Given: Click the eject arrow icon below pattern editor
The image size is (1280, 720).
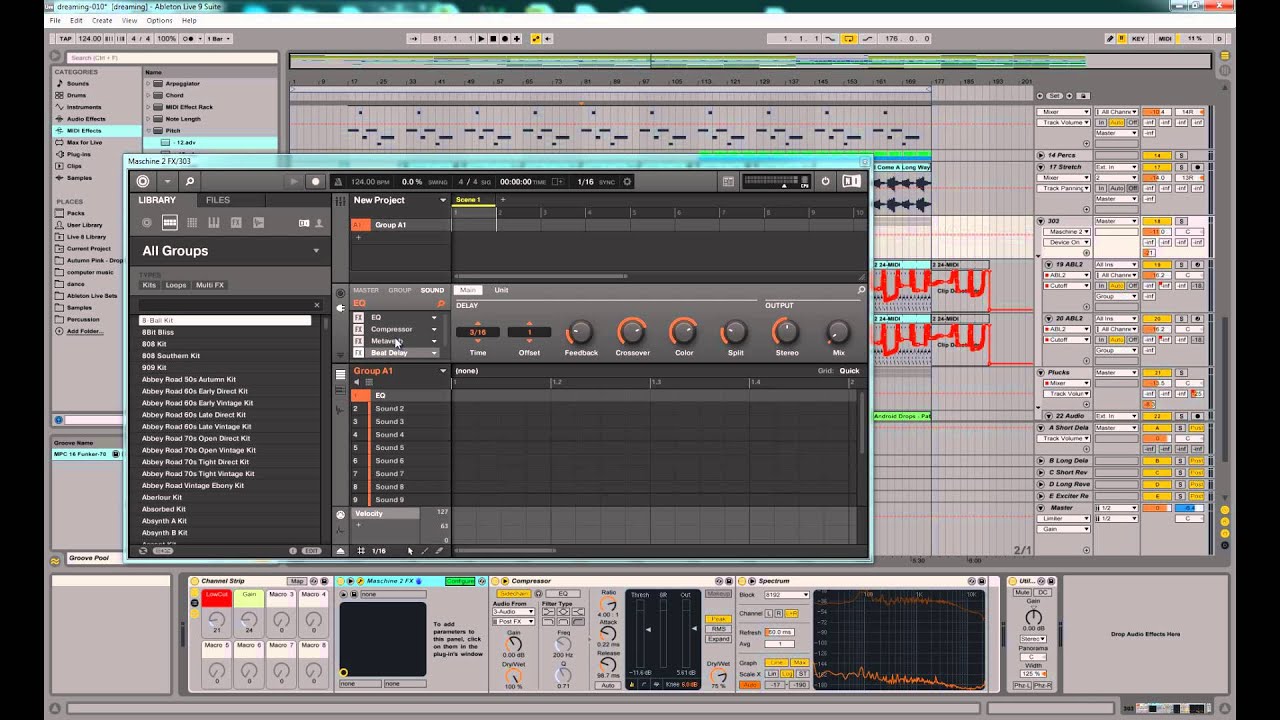Looking at the screenshot, I should tap(340, 551).
